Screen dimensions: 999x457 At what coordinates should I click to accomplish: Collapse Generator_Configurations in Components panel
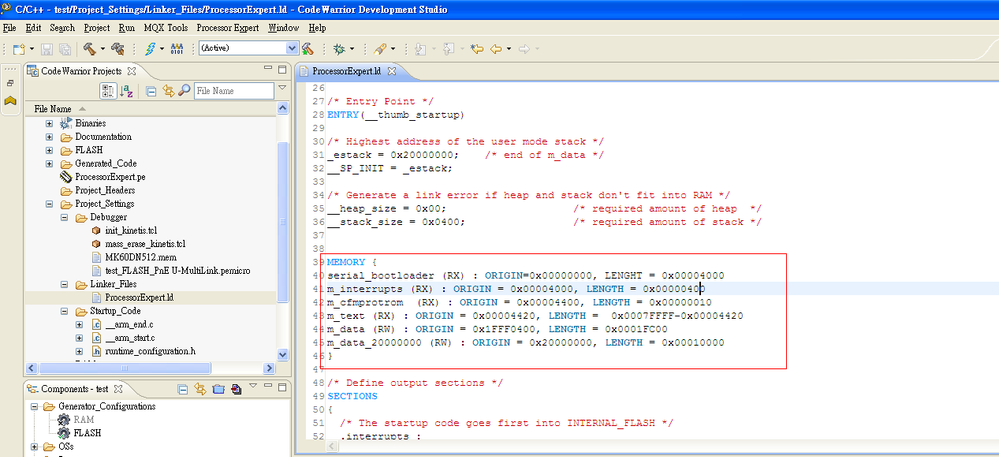coord(33,406)
